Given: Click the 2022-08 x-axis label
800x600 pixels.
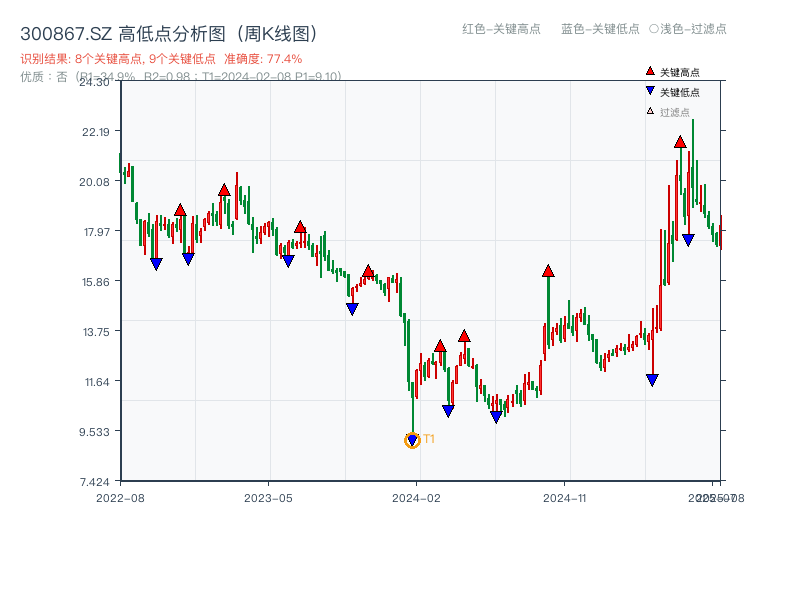Looking at the screenshot, I should (x=120, y=497).
